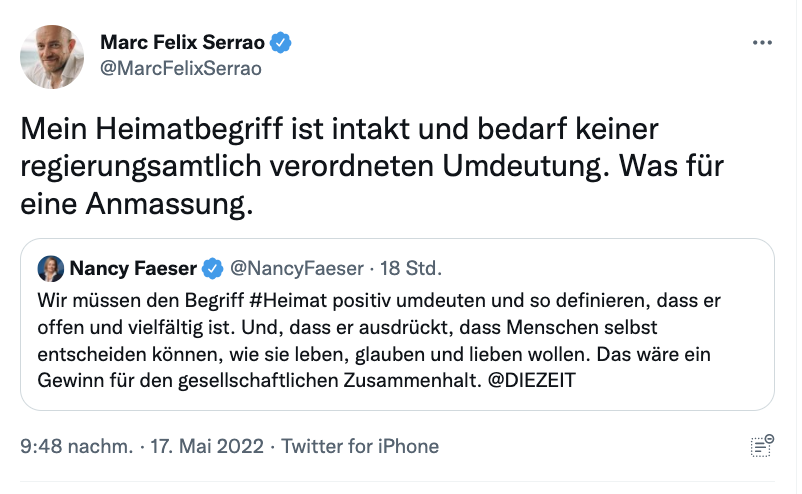This screenshot has height=494, width=802.
Task: Click the Nancy Faeser display name
Action: click(133, 268)
